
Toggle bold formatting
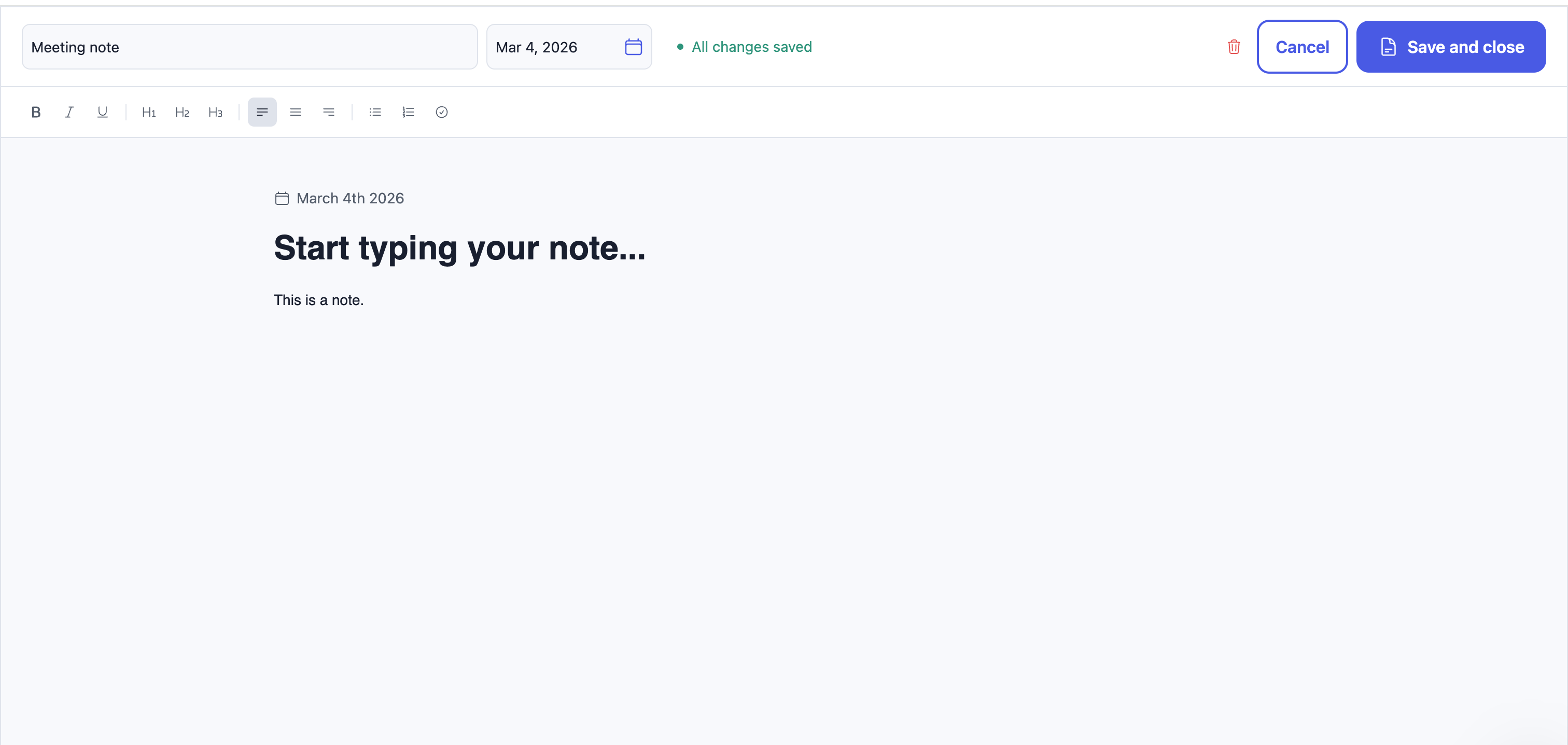tap(36, 112)
